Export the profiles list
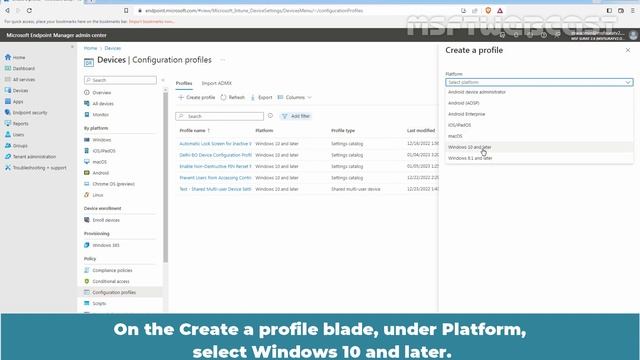This screenshot has height=360, width=640. click(261, 98)
